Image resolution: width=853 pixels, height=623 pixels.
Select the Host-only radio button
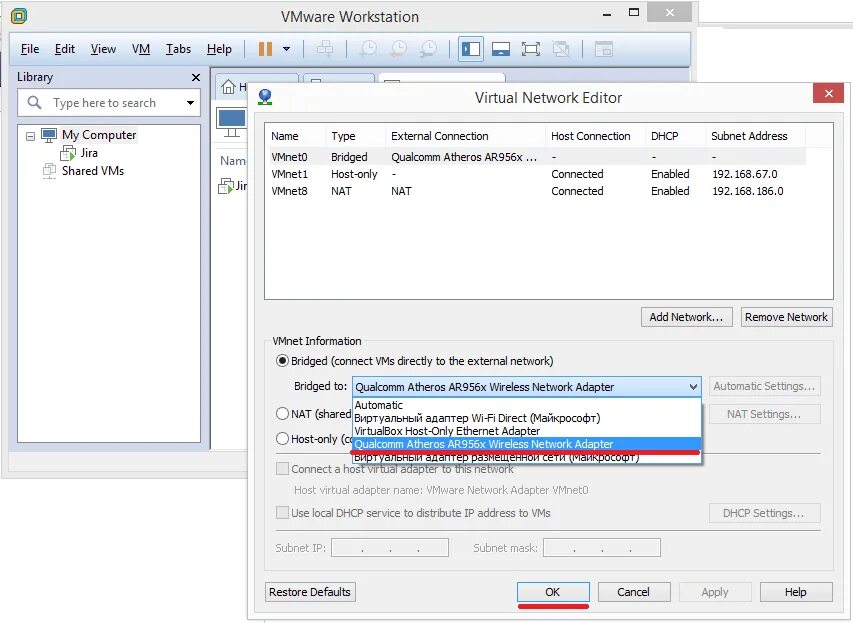tap(282, 439)
